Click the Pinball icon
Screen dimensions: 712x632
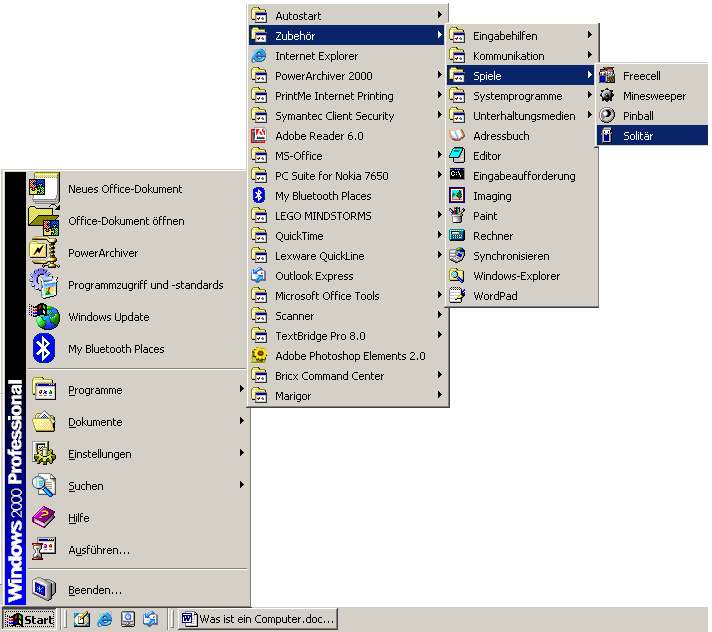tap(607, 115)
